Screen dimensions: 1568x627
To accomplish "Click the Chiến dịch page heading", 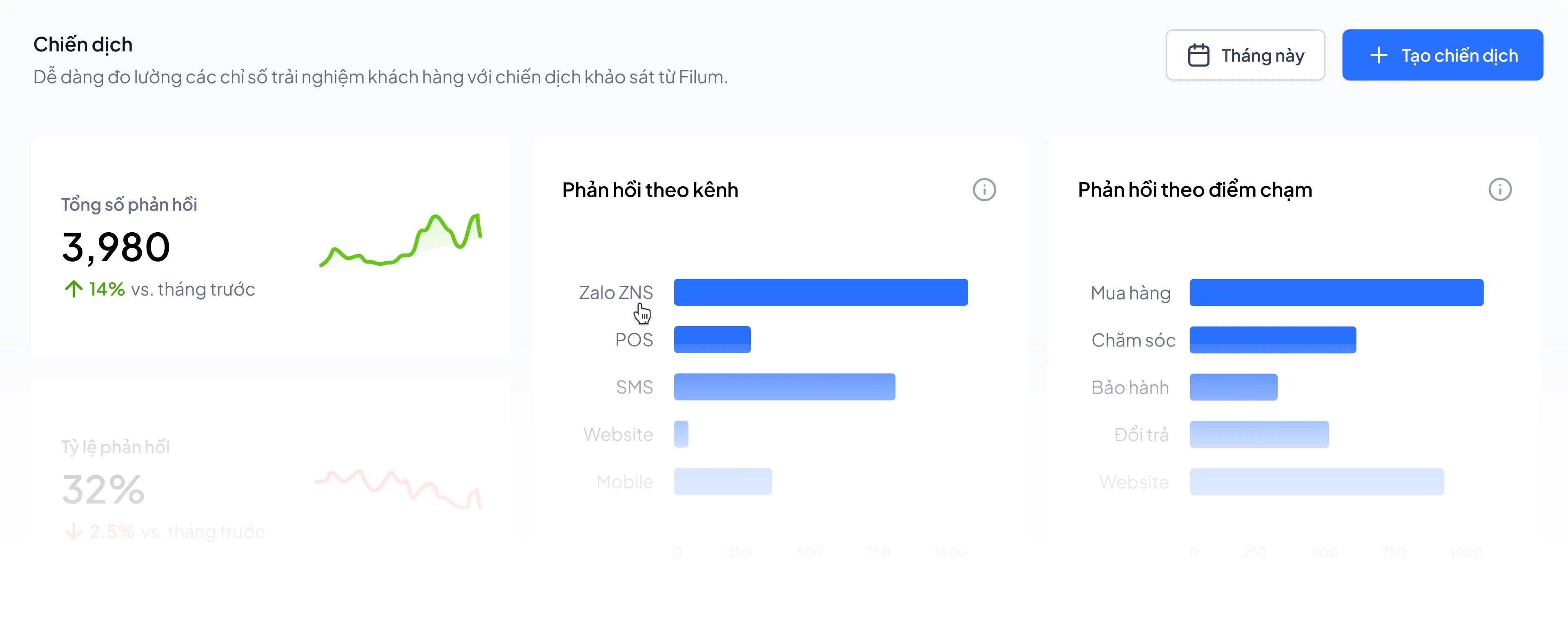I will click(83, 44).
